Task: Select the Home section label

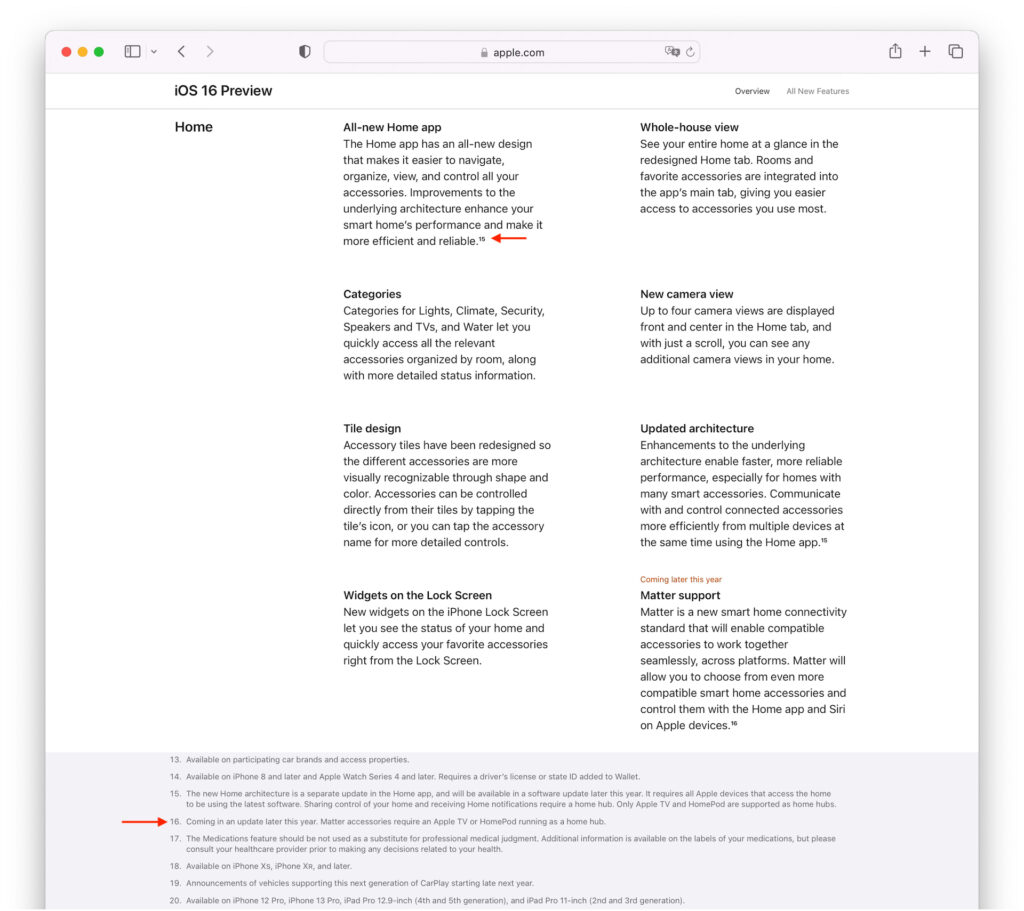Action: pos(193,127)
